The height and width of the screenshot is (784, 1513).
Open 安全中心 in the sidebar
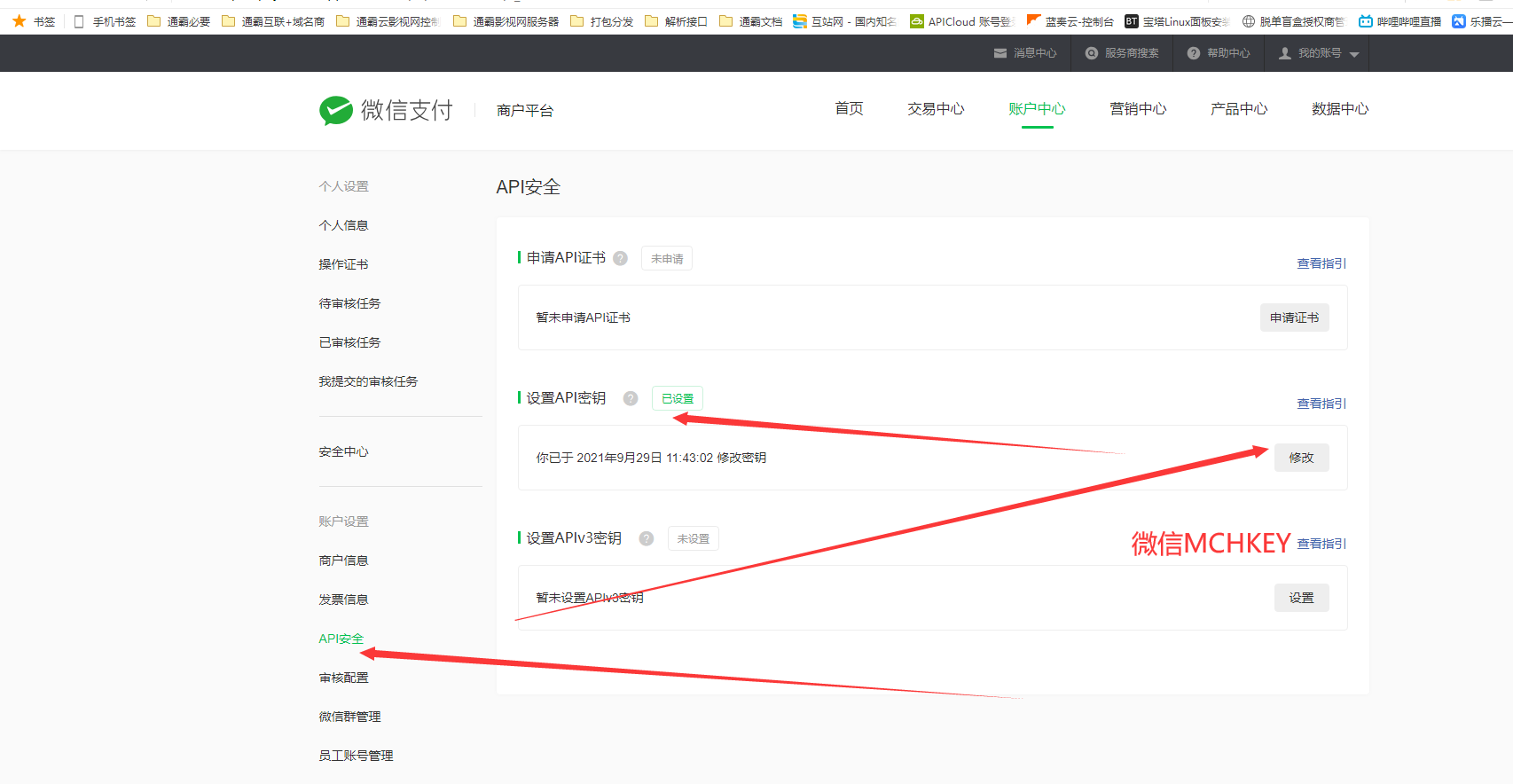tap(343, 452)
